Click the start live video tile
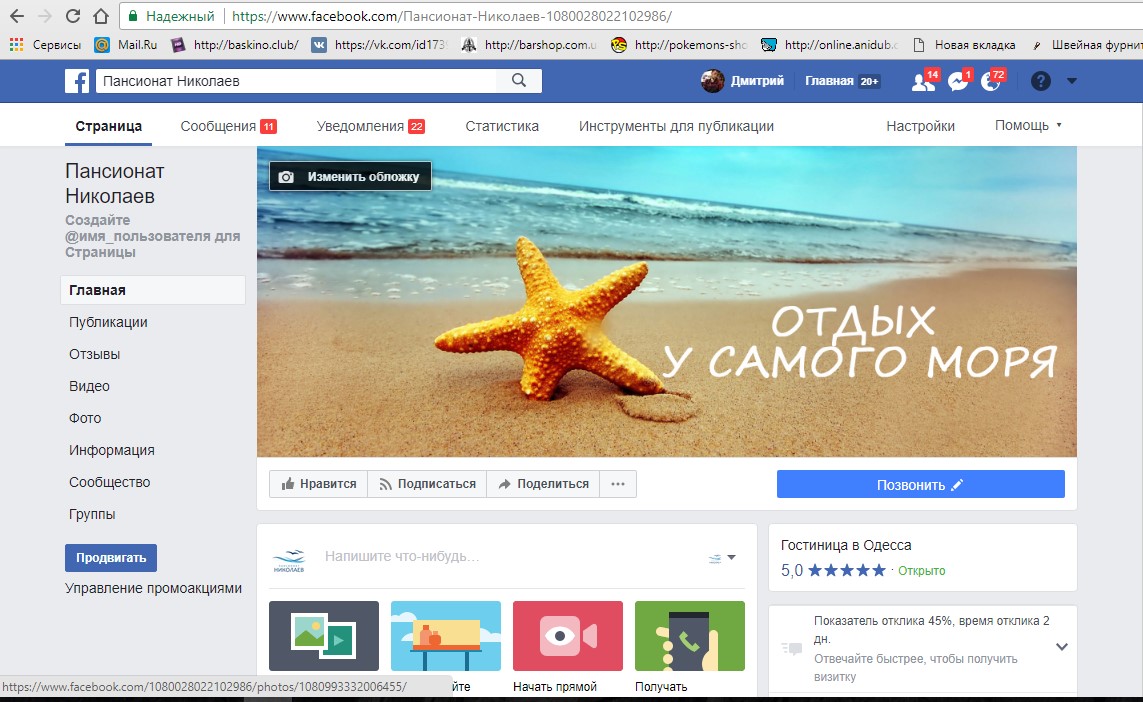 (568, 636)
